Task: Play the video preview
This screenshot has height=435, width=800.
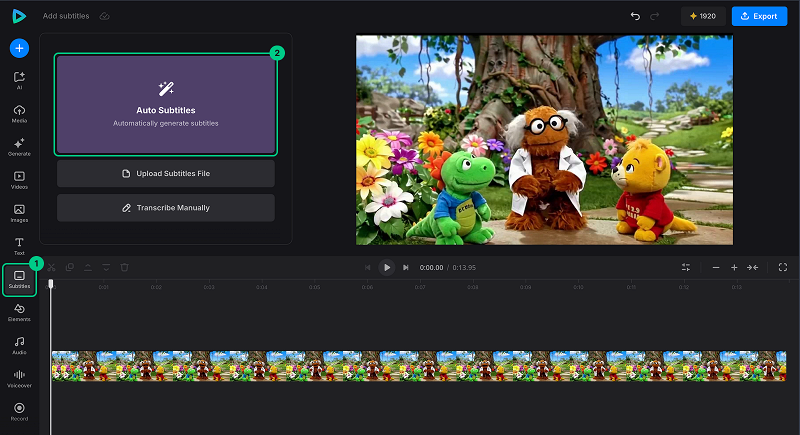Action: pyautogui.click(x=387, y=267)
